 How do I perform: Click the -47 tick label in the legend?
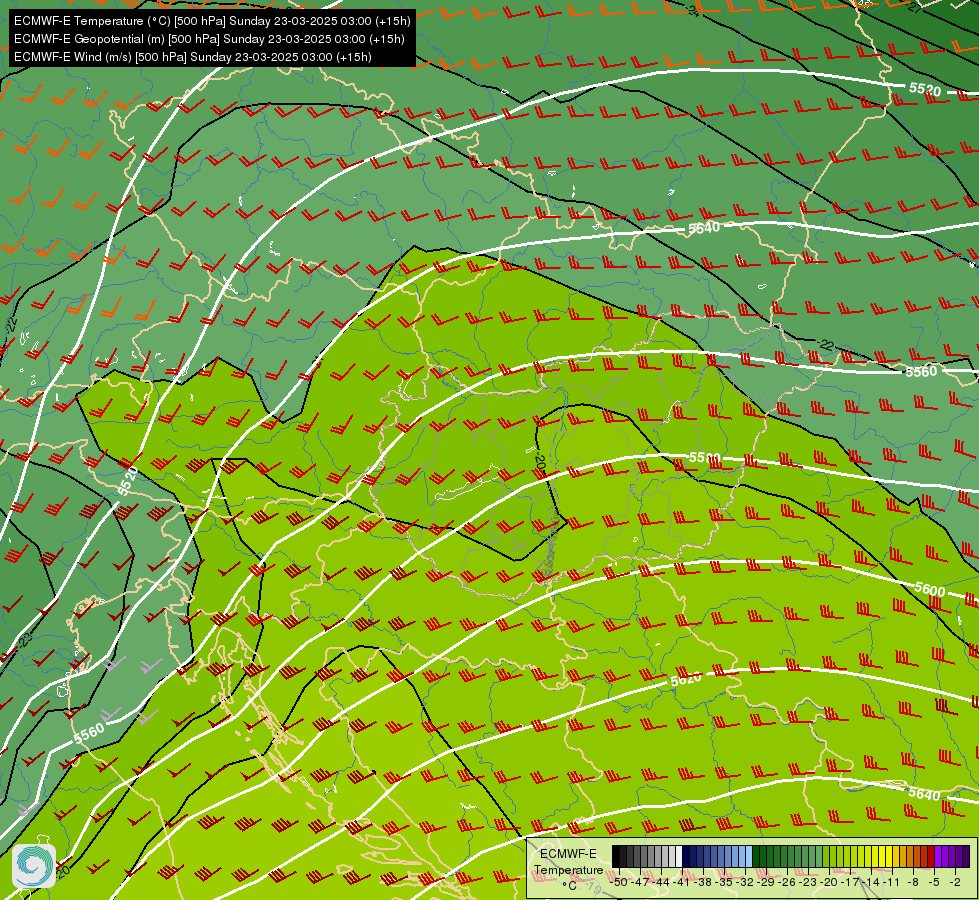click(x=641, y=882)
